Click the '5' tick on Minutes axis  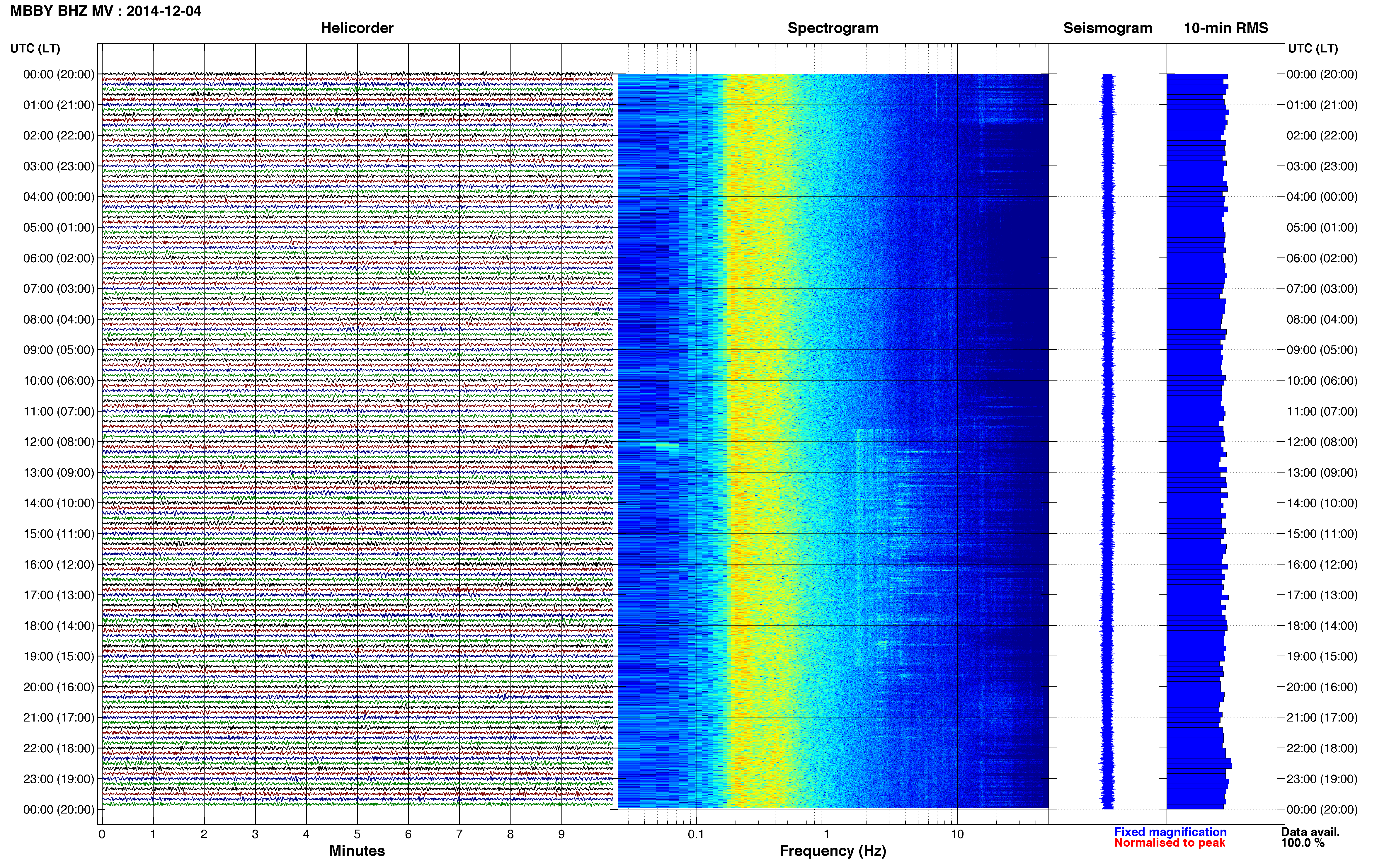point(357,834)
